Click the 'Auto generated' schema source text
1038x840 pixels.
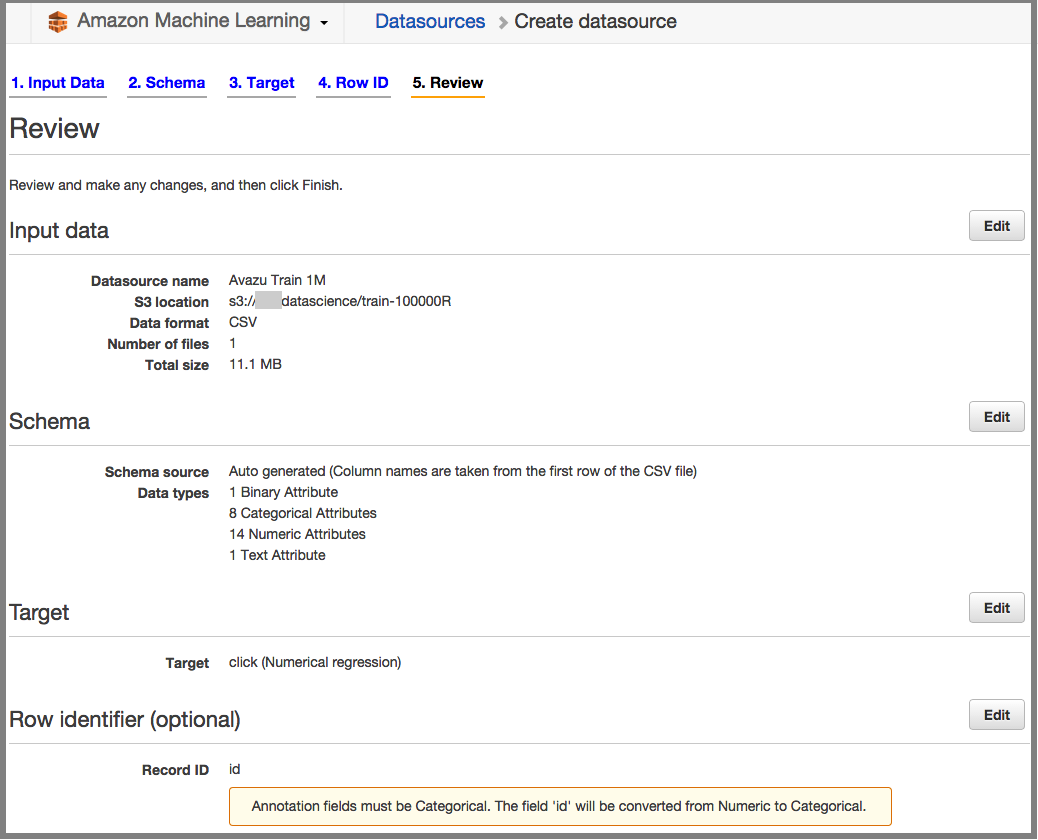(x=463, y=471)
